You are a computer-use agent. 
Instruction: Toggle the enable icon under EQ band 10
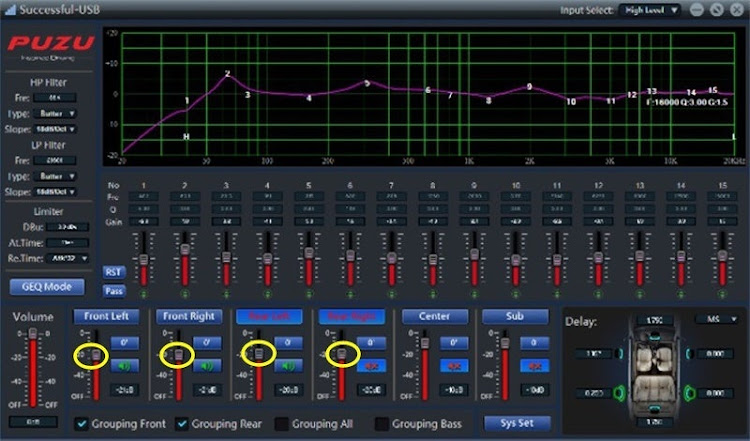[x=515, y=294]
